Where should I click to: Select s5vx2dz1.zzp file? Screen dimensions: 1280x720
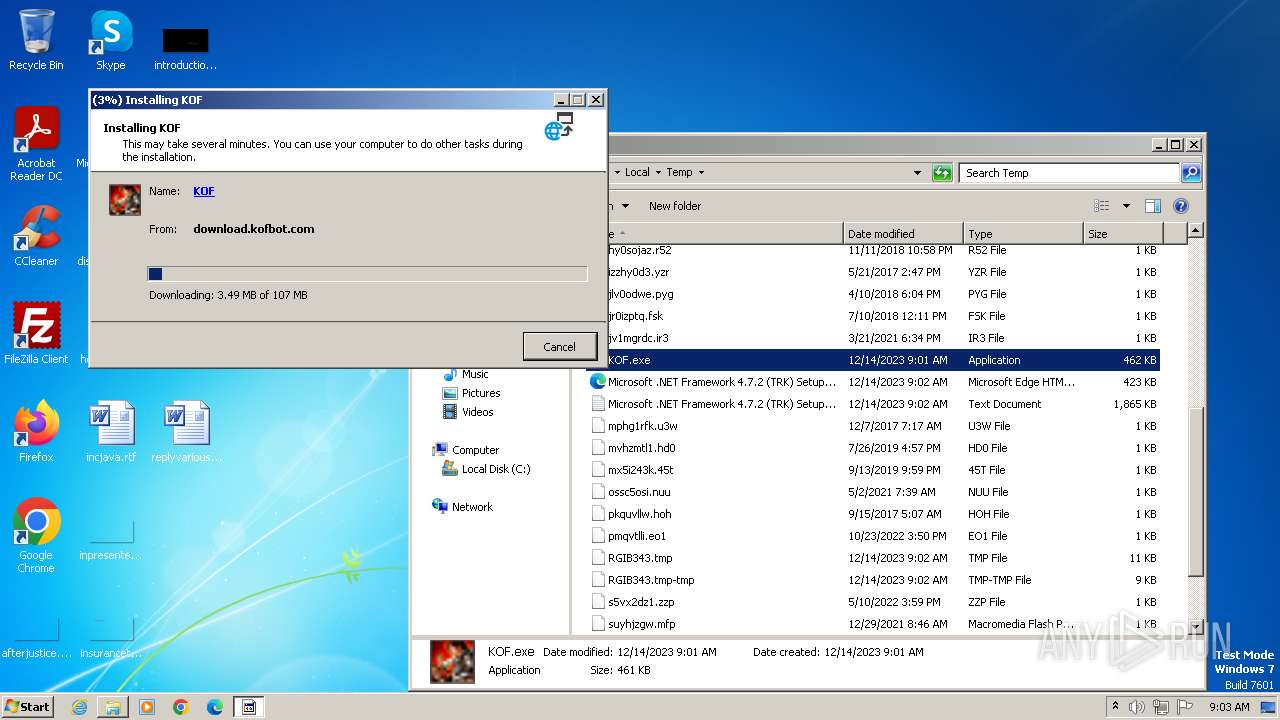click(874, 602)
